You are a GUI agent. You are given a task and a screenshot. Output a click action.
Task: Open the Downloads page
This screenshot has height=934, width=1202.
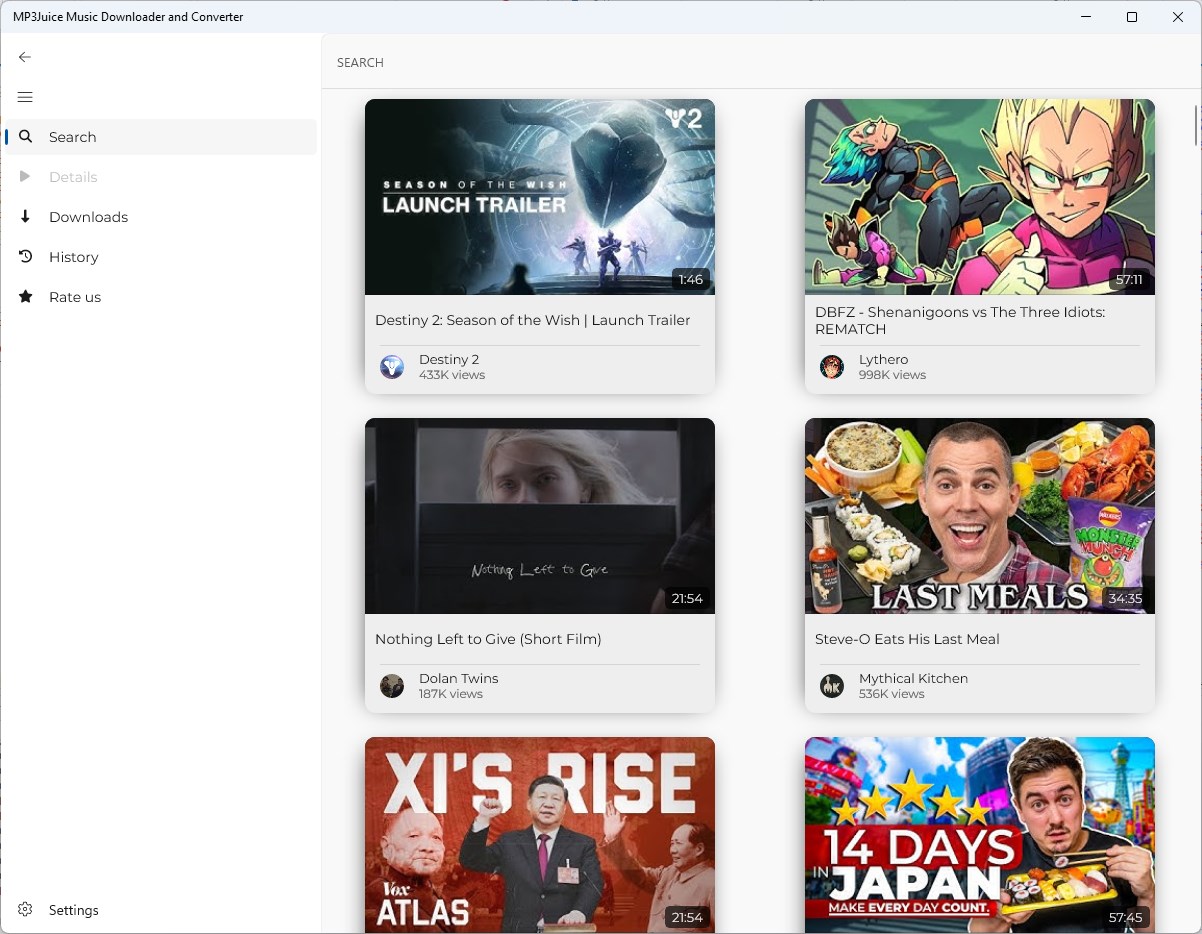click(161, 217)
